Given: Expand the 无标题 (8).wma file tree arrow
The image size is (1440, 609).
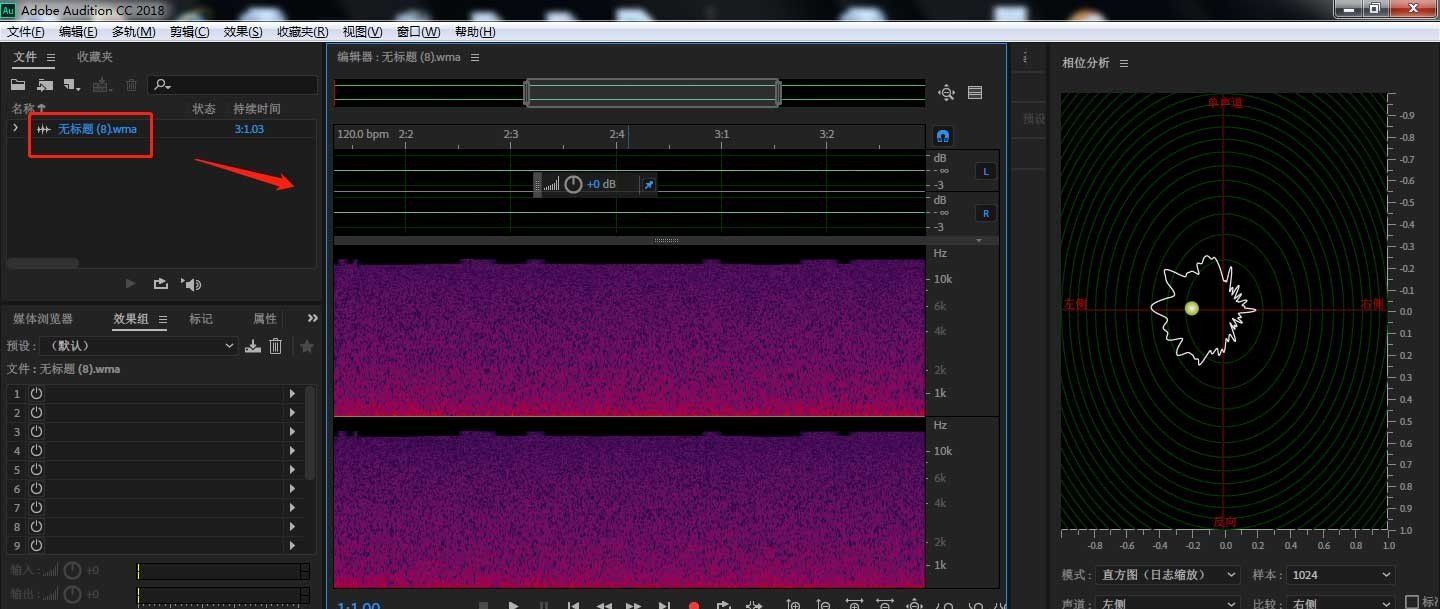Looking at the screenshot, I should point(15,128).
